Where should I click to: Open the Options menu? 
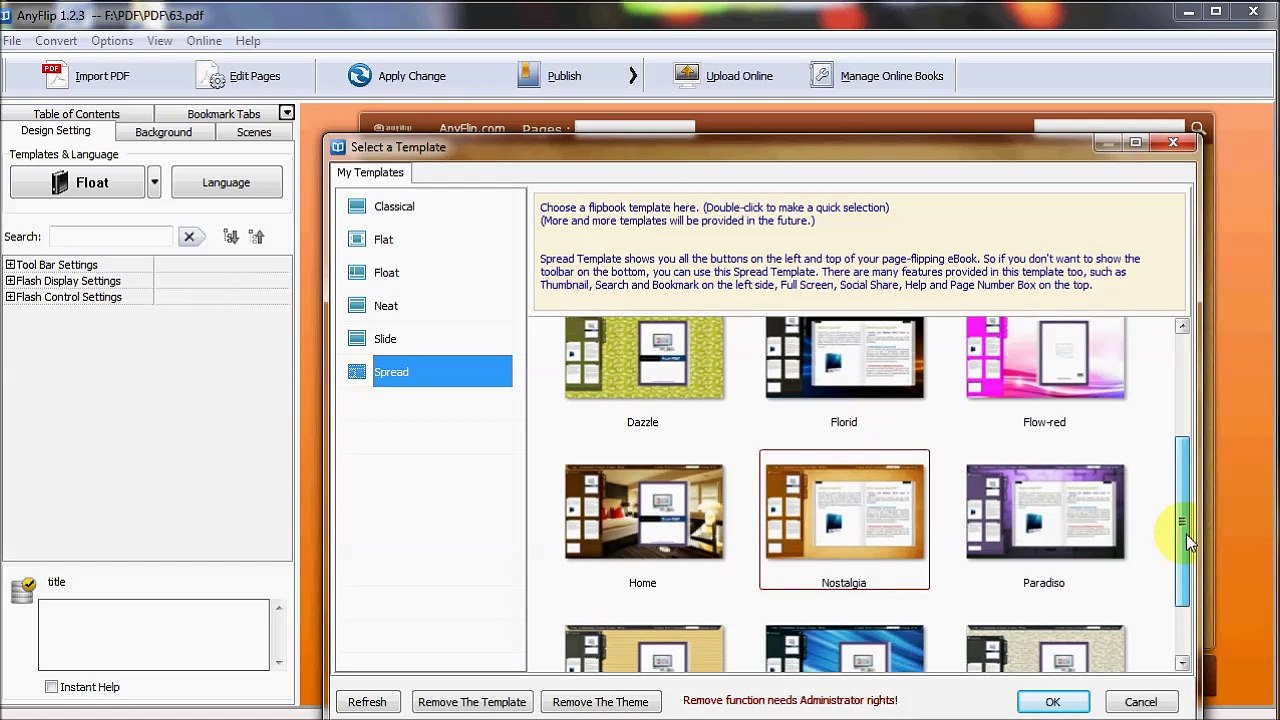click(x=112, y=41)
